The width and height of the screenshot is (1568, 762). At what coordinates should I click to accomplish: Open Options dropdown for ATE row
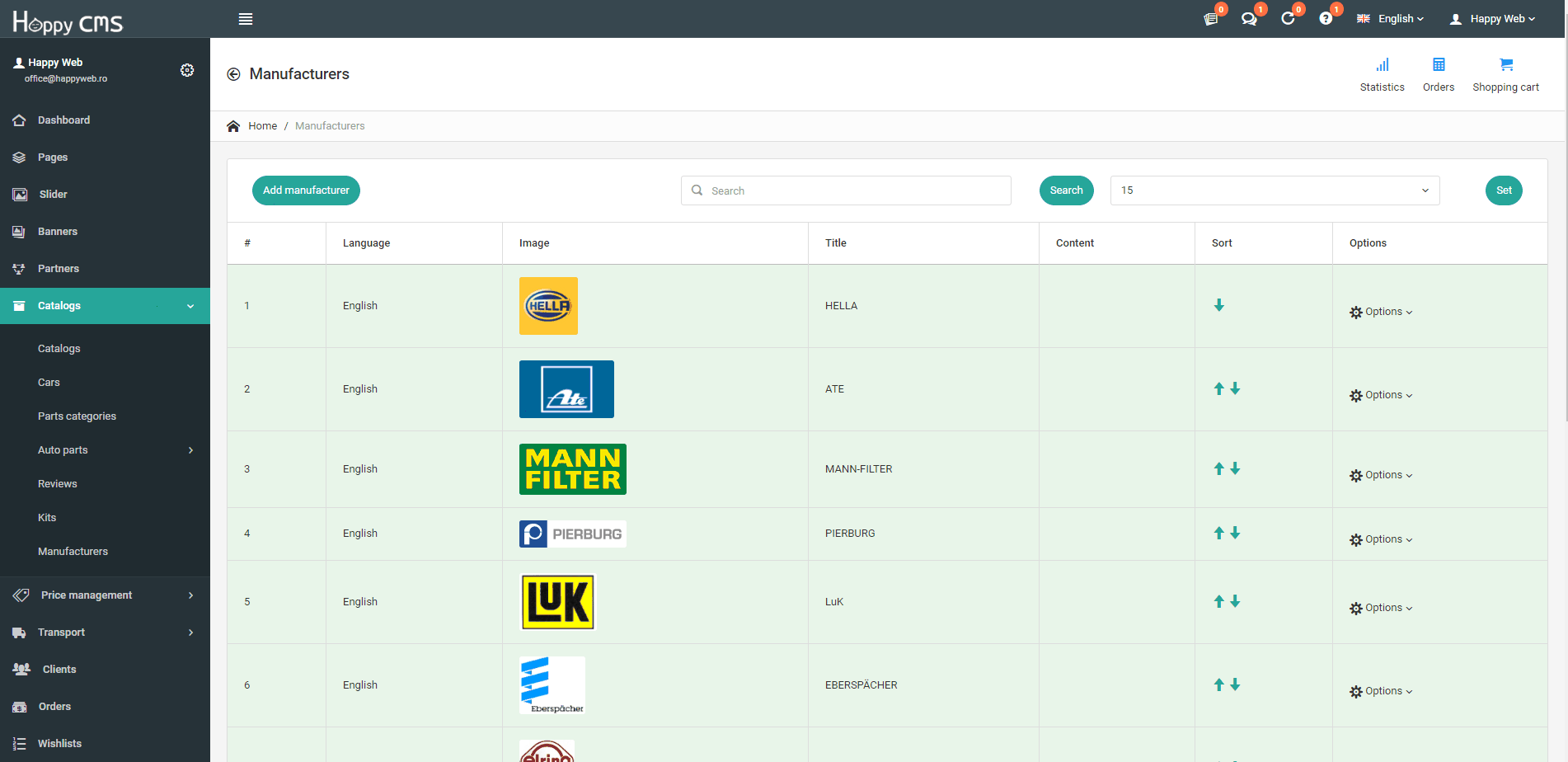1381,395
